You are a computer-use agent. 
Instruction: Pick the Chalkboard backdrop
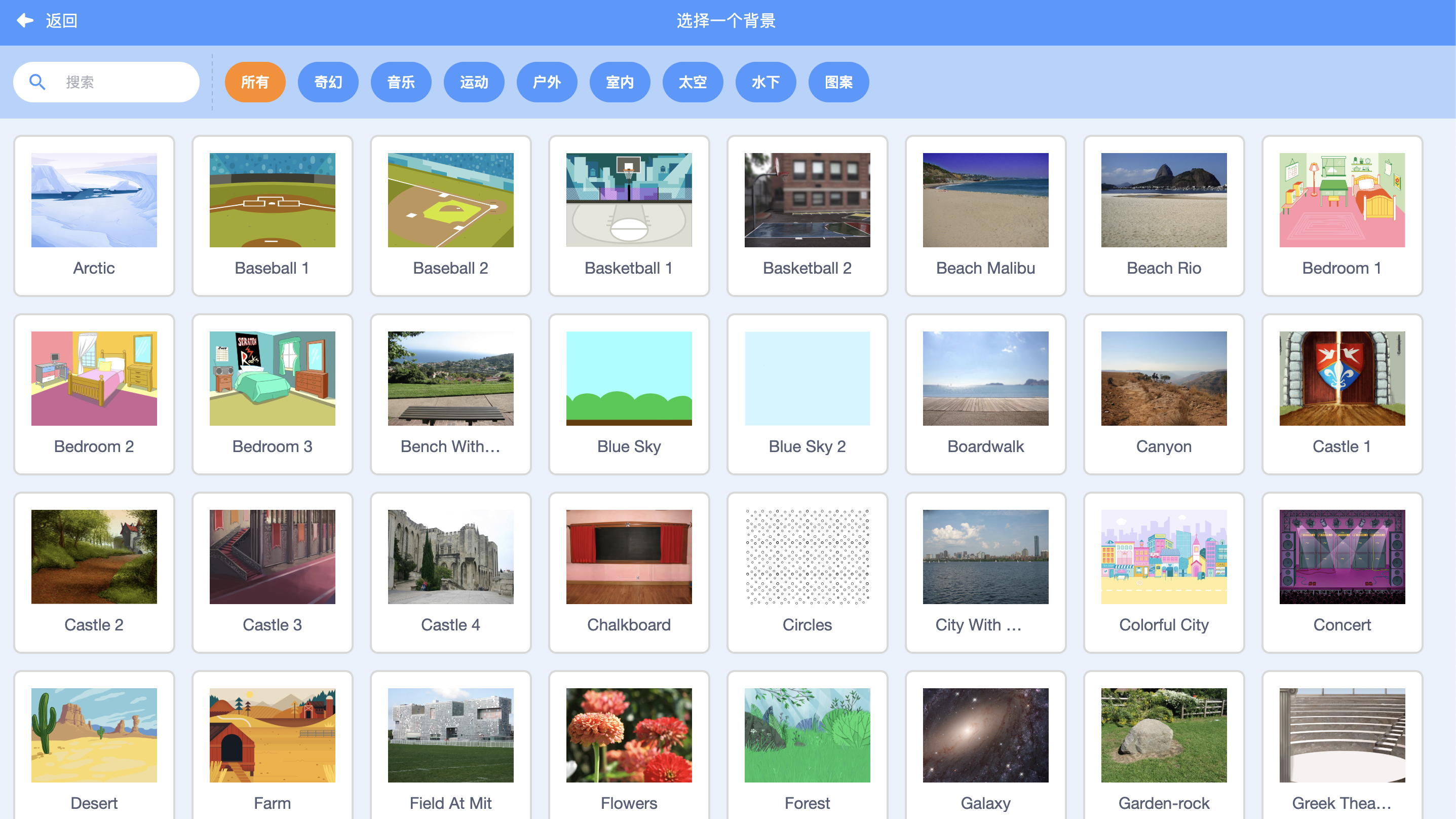629,572
